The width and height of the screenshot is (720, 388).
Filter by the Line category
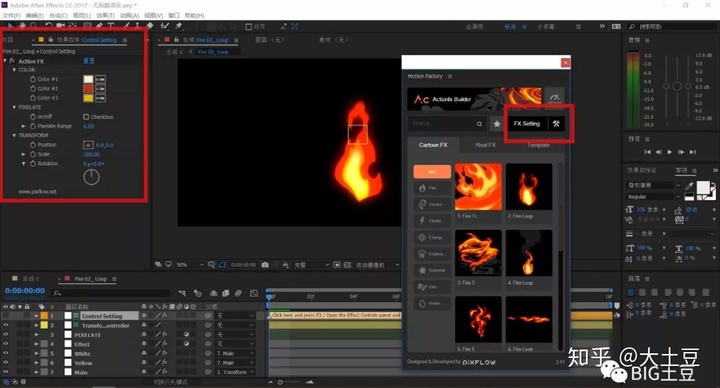tap(432, 287)
